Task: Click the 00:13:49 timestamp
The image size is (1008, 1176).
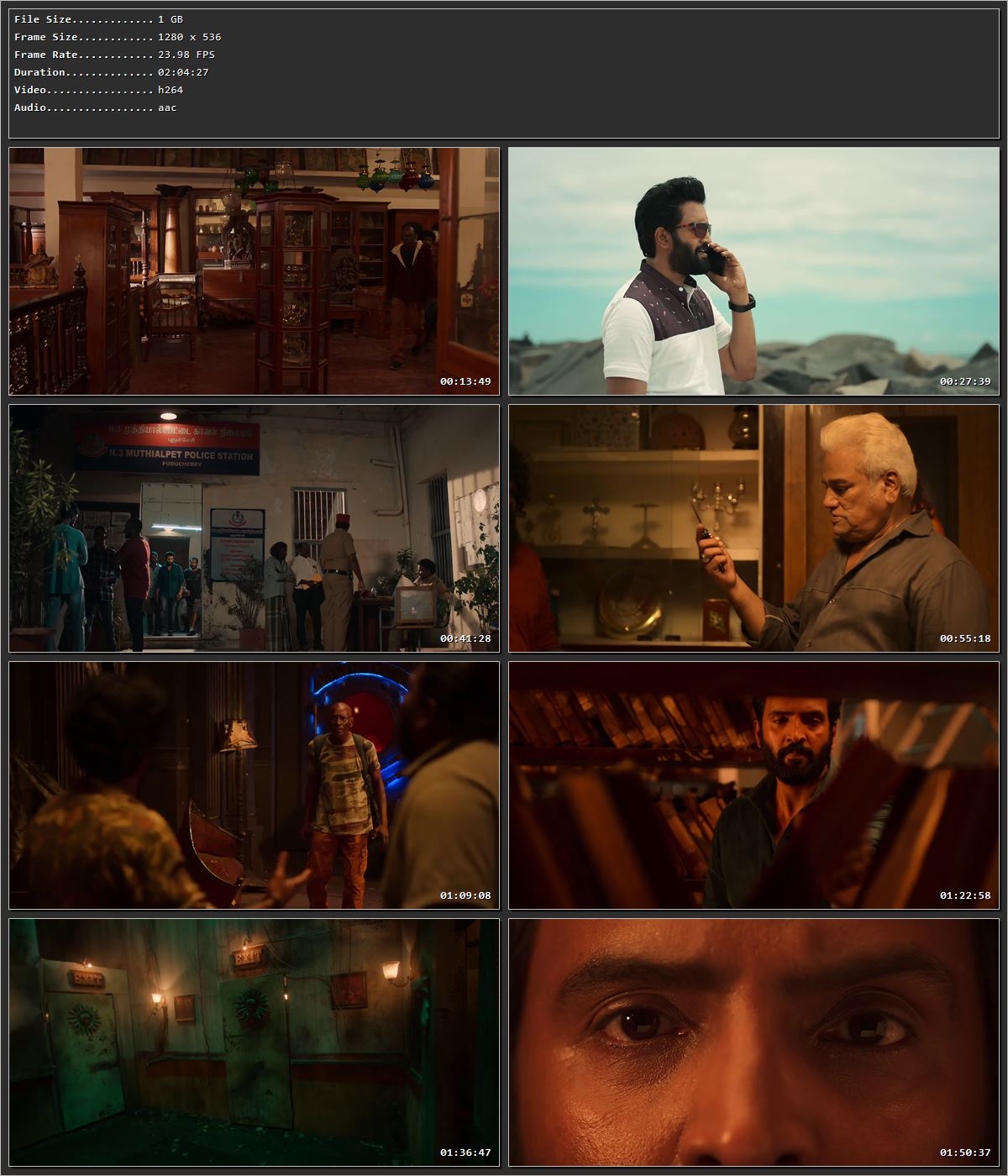Action: 465,381
